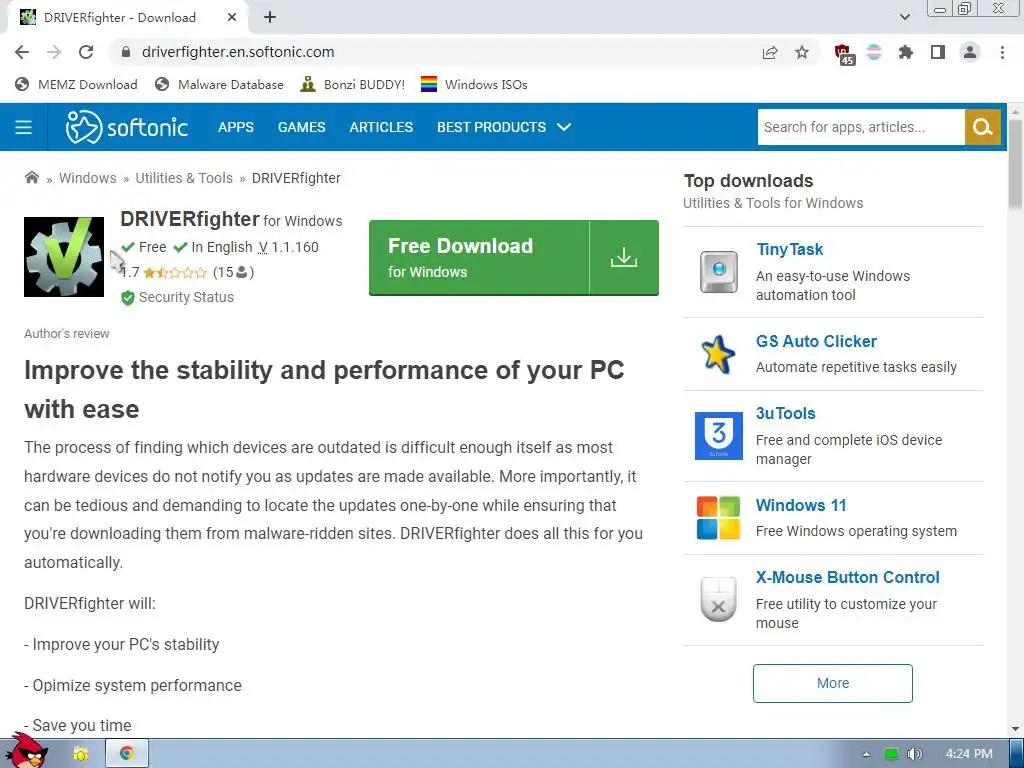This screenshot has width=1024, height=768.
Task: Click the orange search magnifier button
Action: [982, 127]
